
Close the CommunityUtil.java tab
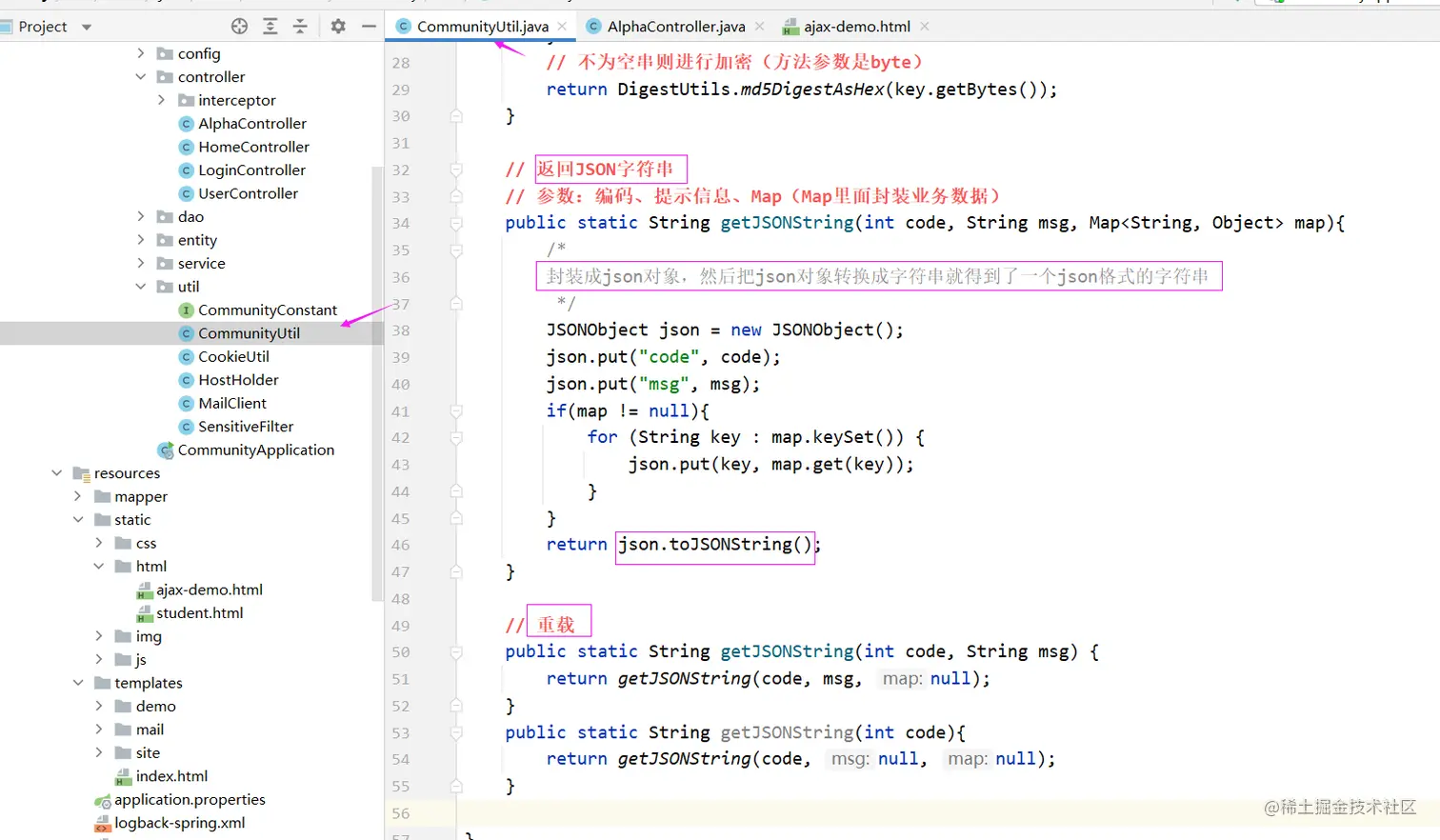[562, 27]
